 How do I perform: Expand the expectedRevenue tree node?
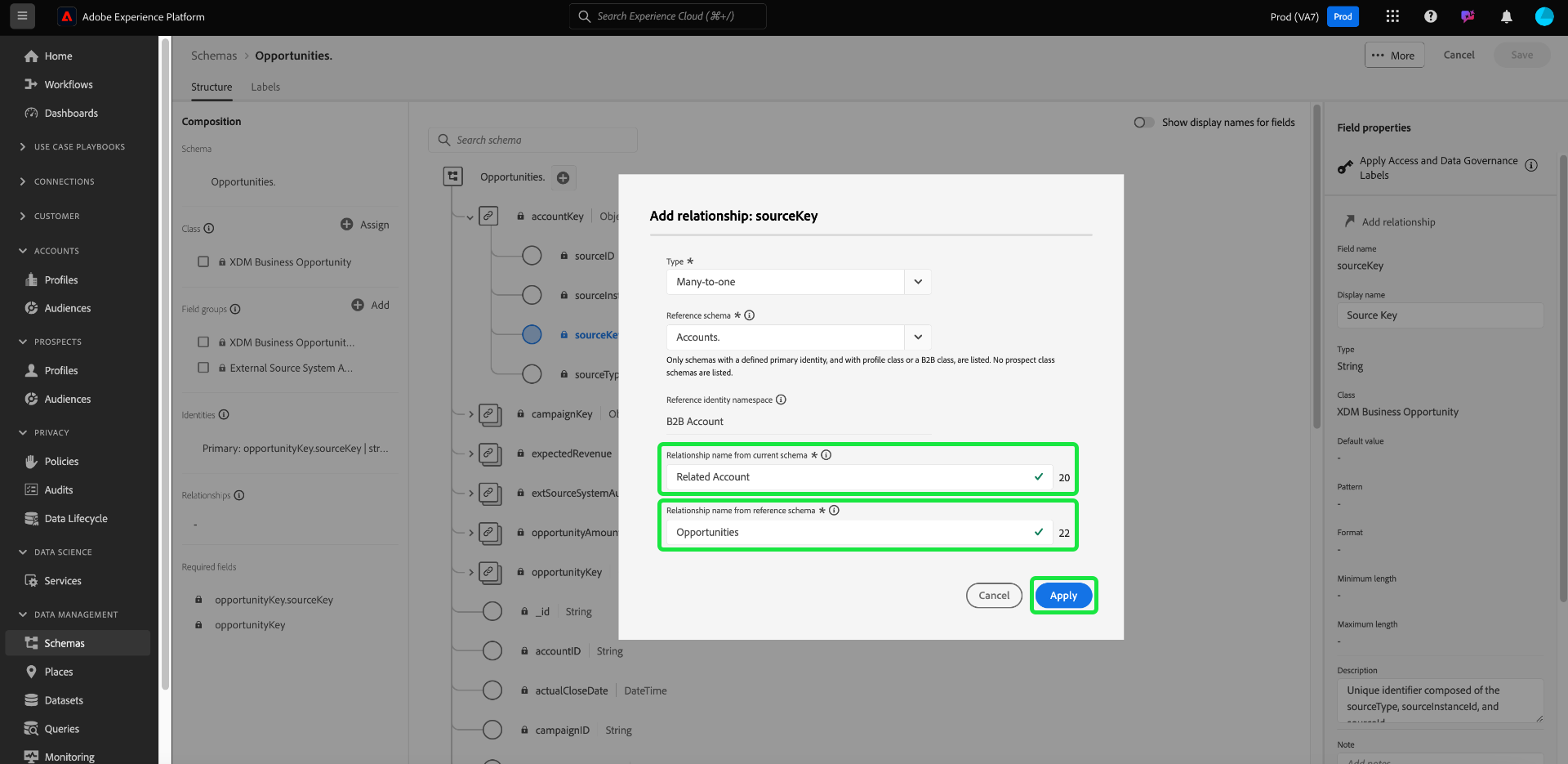pyautogui.click(x=471, y=453)
